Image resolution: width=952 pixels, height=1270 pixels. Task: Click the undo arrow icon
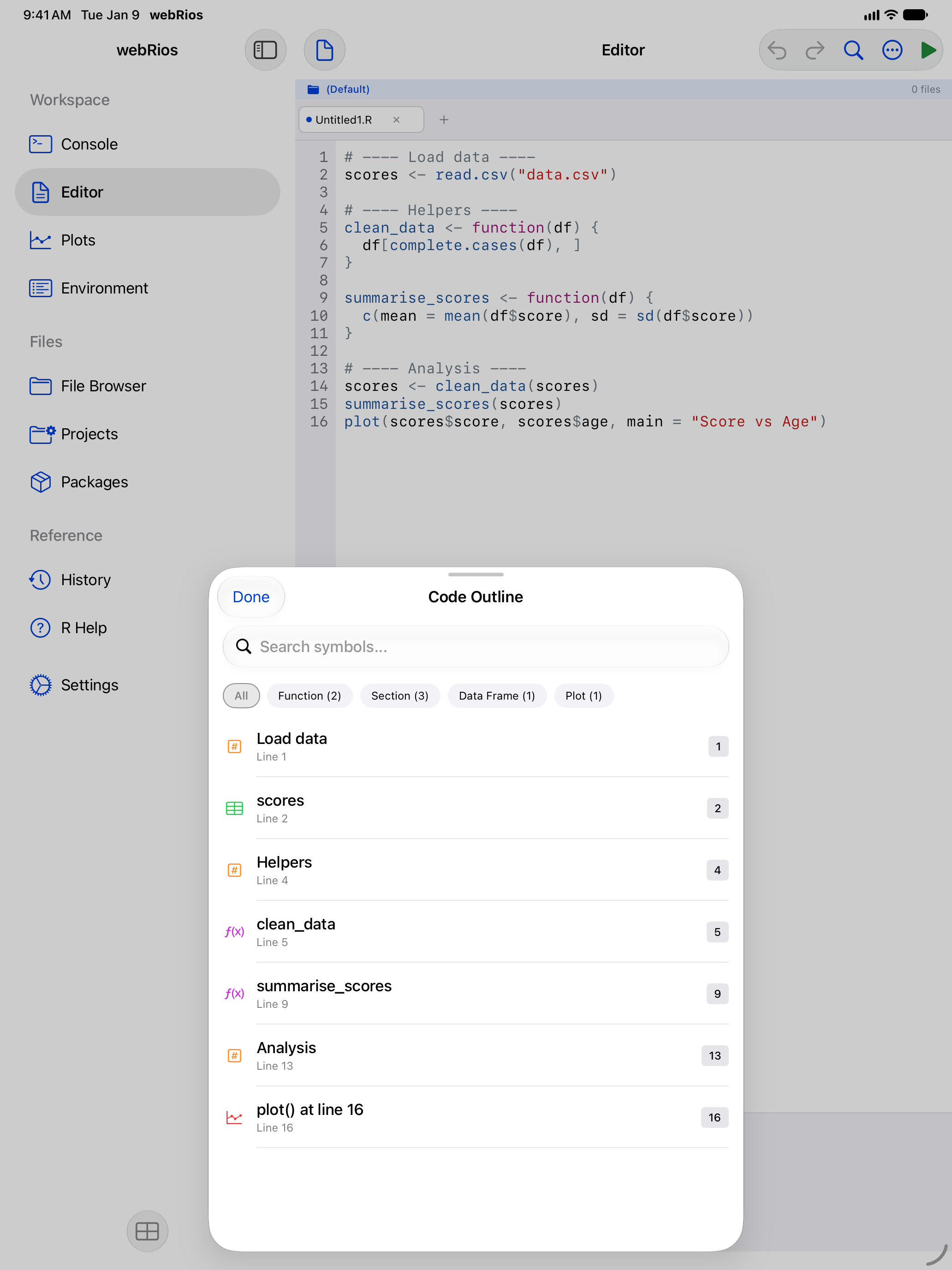pyautogui.click(x=777, y=50)
